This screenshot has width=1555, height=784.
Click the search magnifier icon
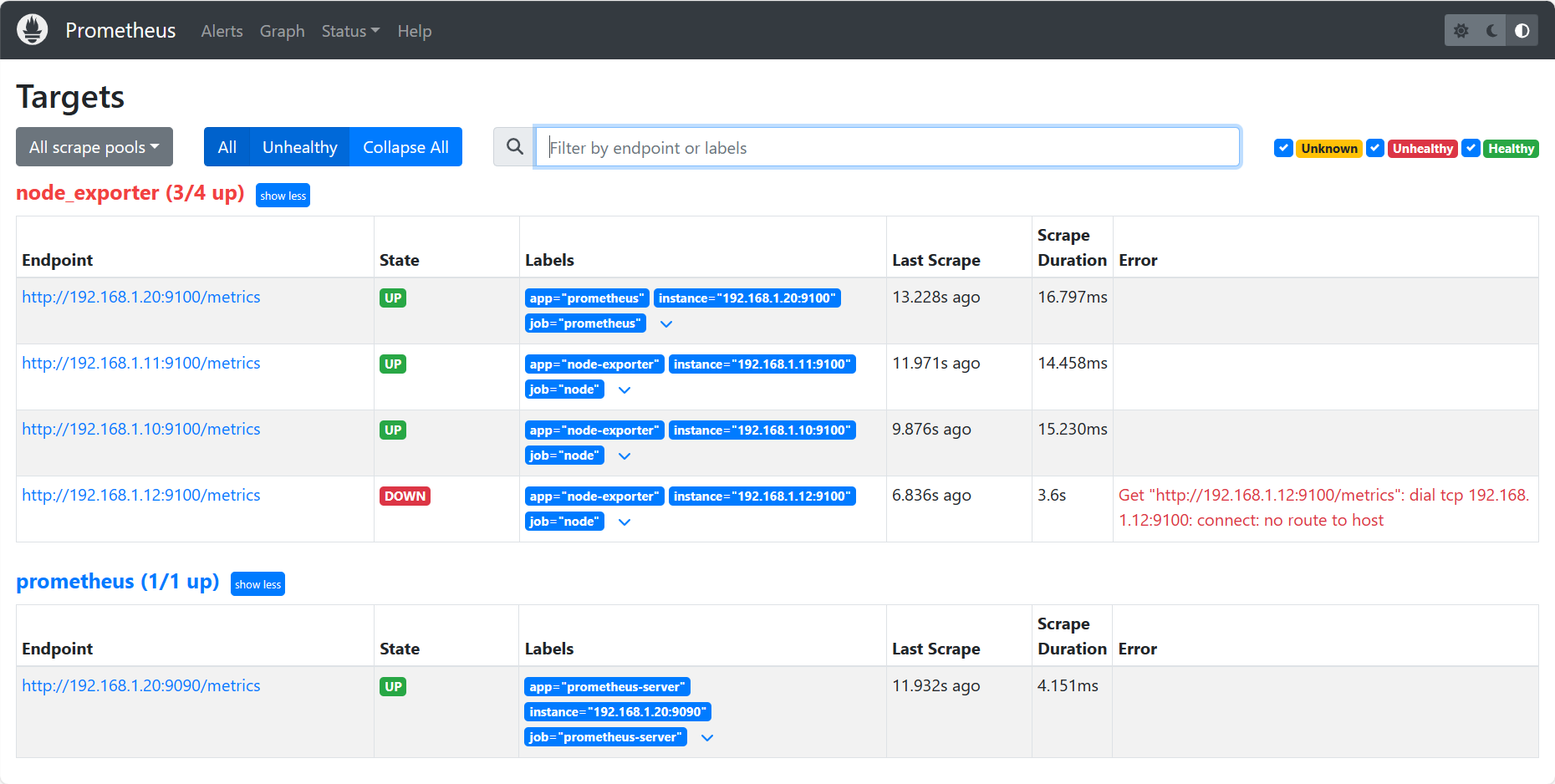[x=515, y=147]
